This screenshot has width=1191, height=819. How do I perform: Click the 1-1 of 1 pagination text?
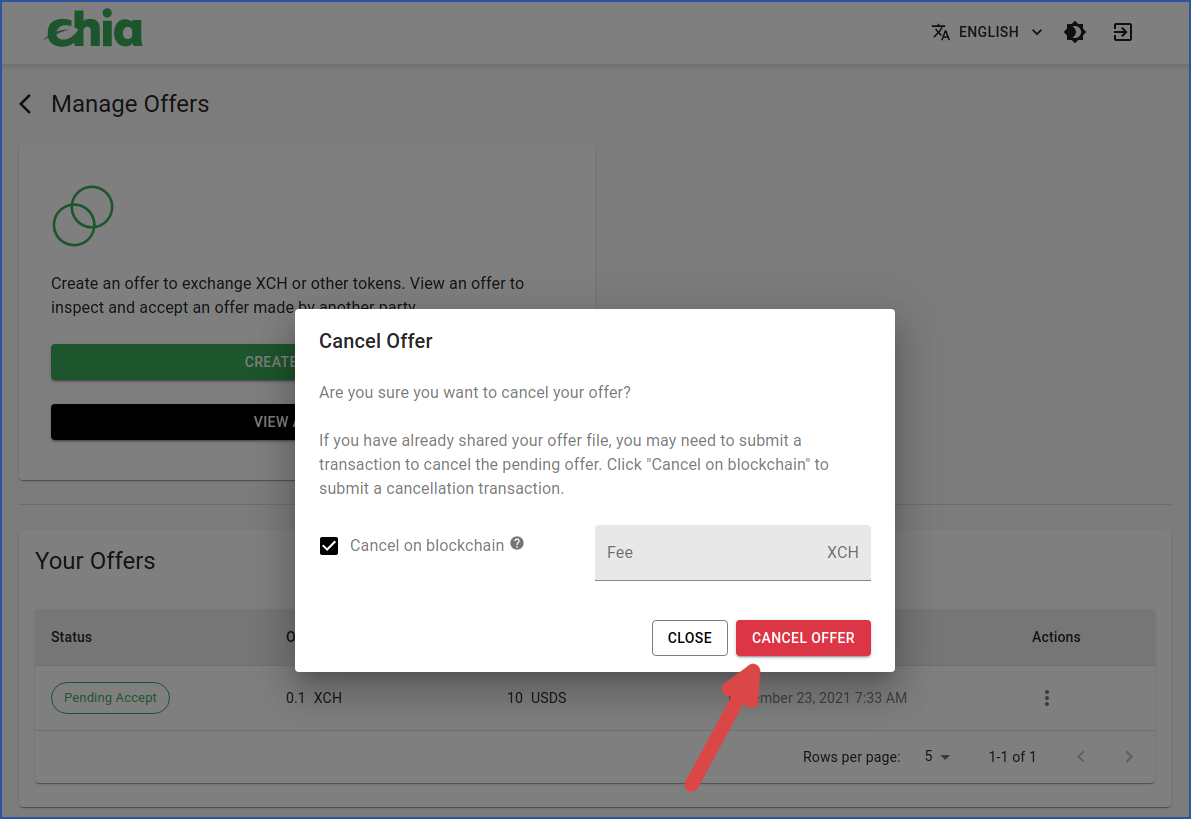(1012, 757)
